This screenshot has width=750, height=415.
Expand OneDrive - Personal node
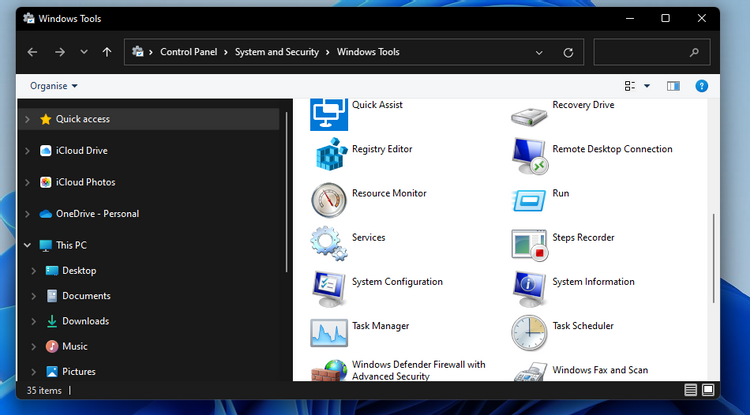click(x=27, y=214)
